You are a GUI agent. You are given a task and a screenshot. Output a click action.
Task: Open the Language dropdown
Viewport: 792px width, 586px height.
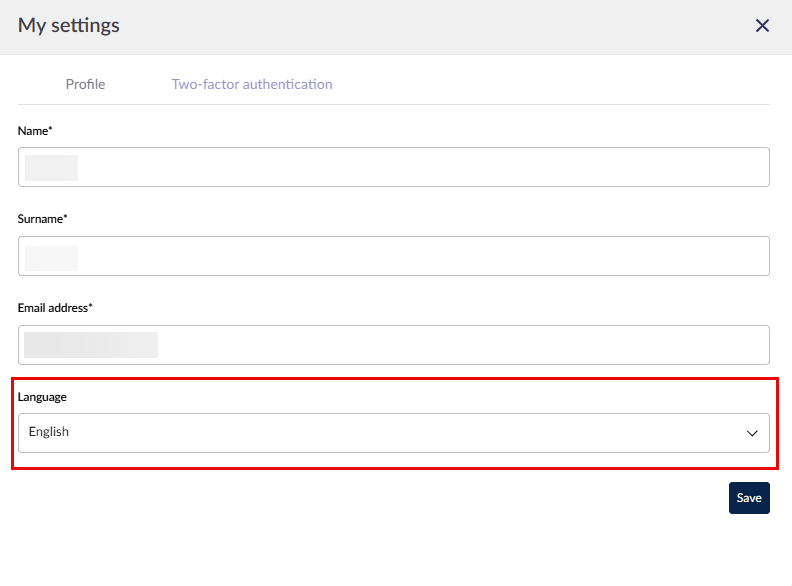[x=393, y=433]
